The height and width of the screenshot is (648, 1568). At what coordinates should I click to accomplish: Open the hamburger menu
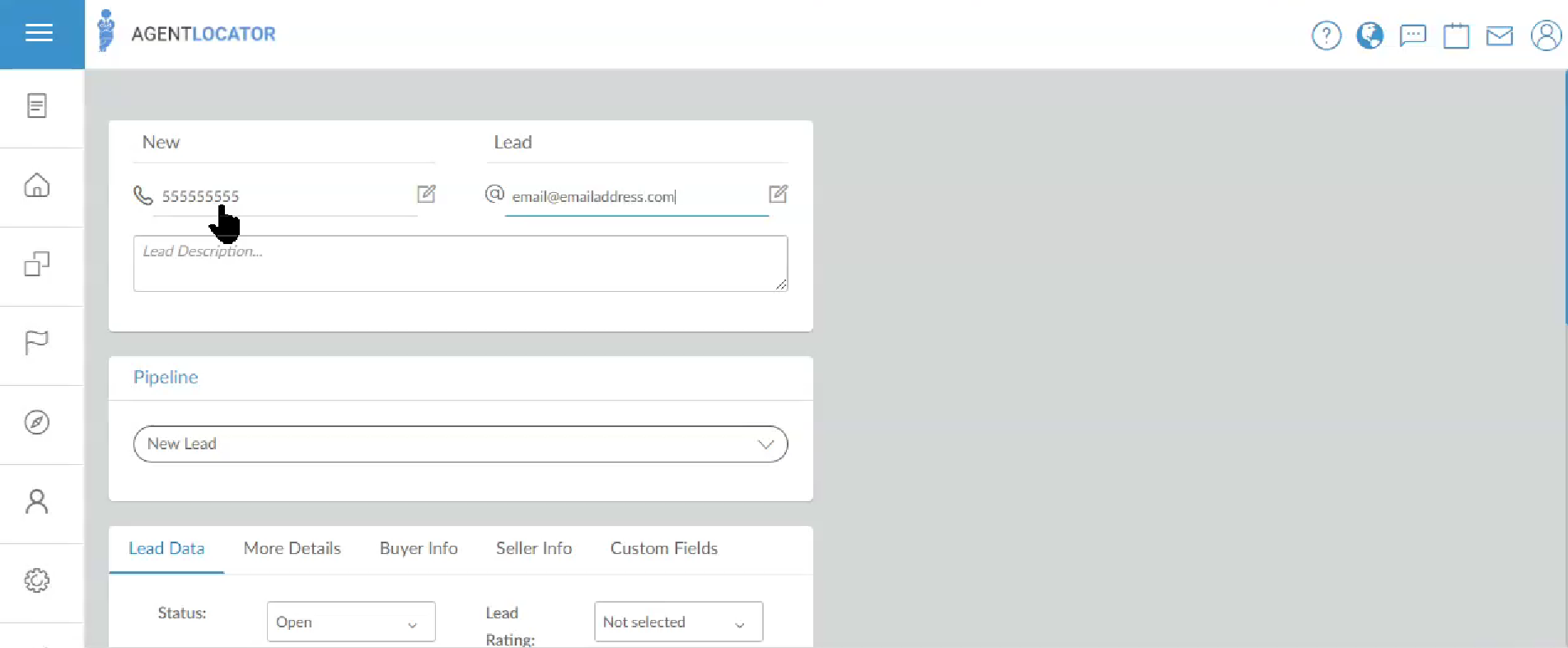click(x=39, y=33)
